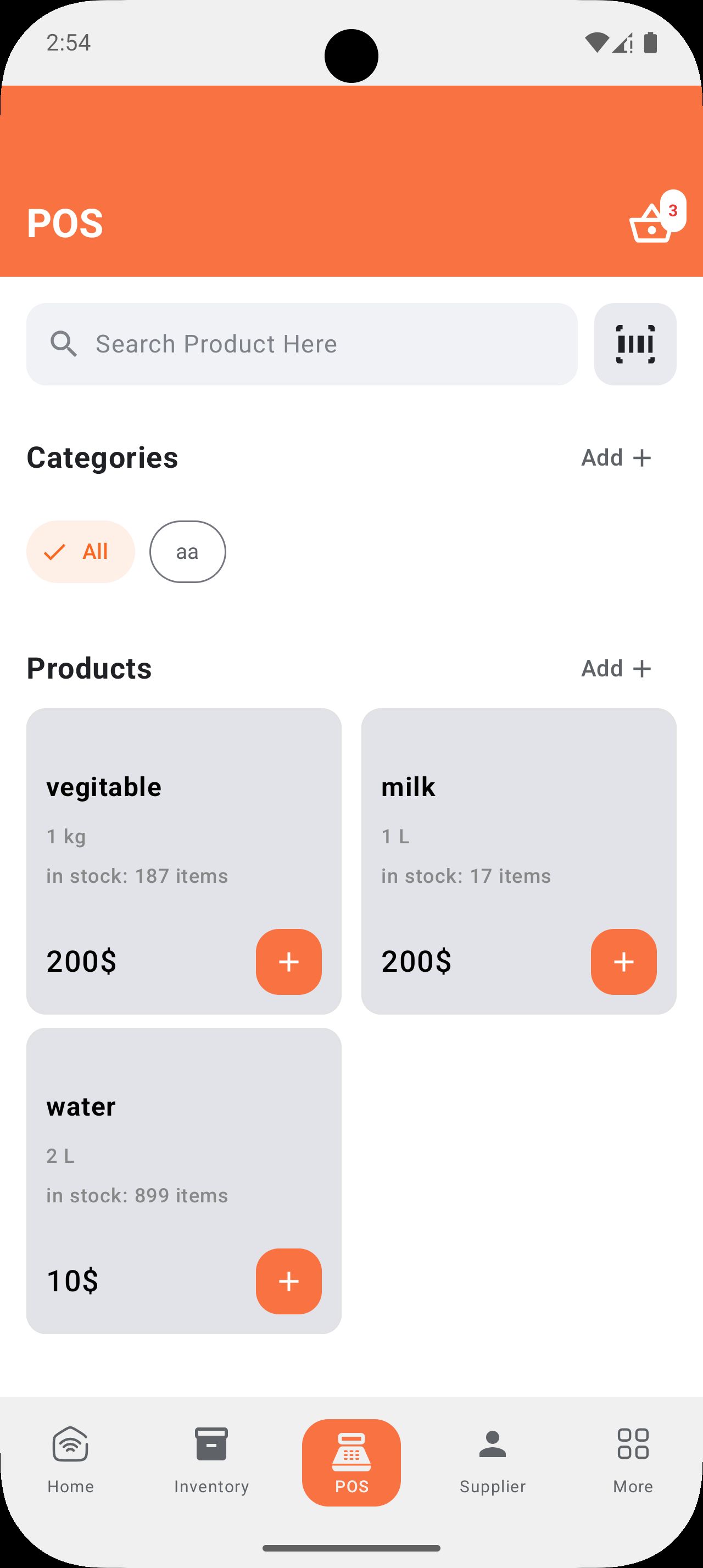Add water to cart with plus button
703x1568 pixels.
[x=288, y=1281]
